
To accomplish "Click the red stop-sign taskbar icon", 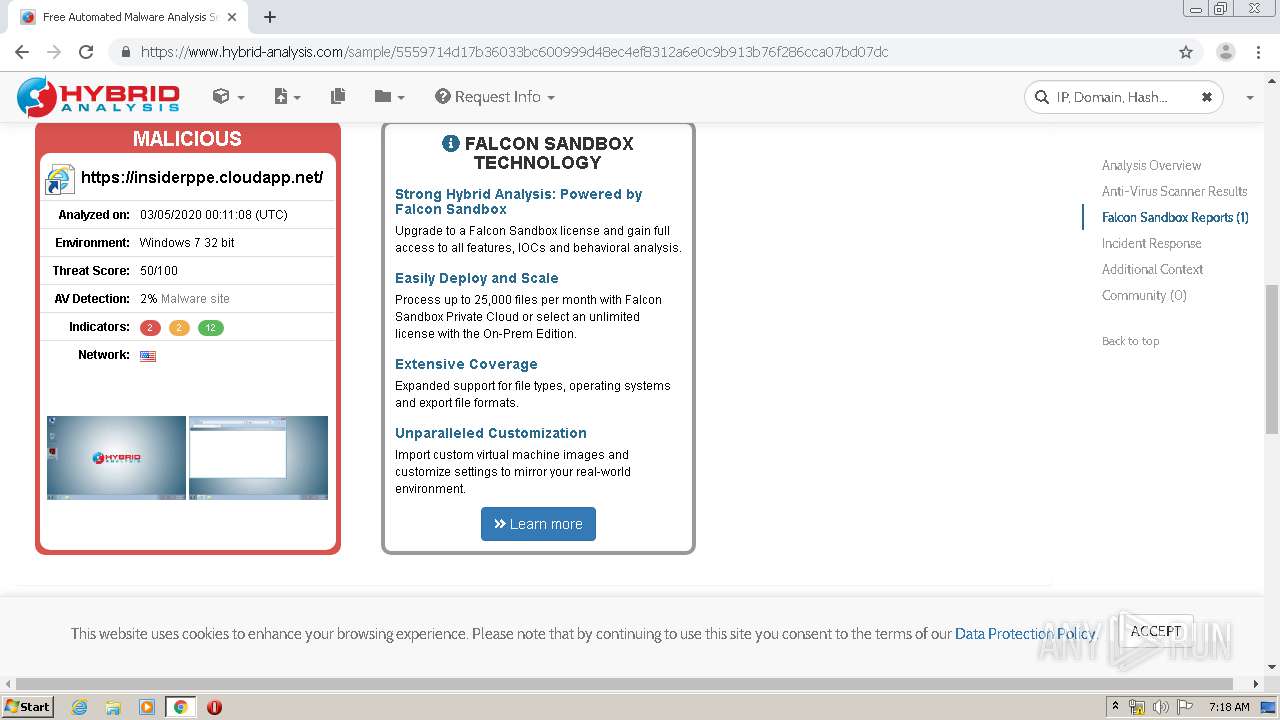I will tap(214, 707).
